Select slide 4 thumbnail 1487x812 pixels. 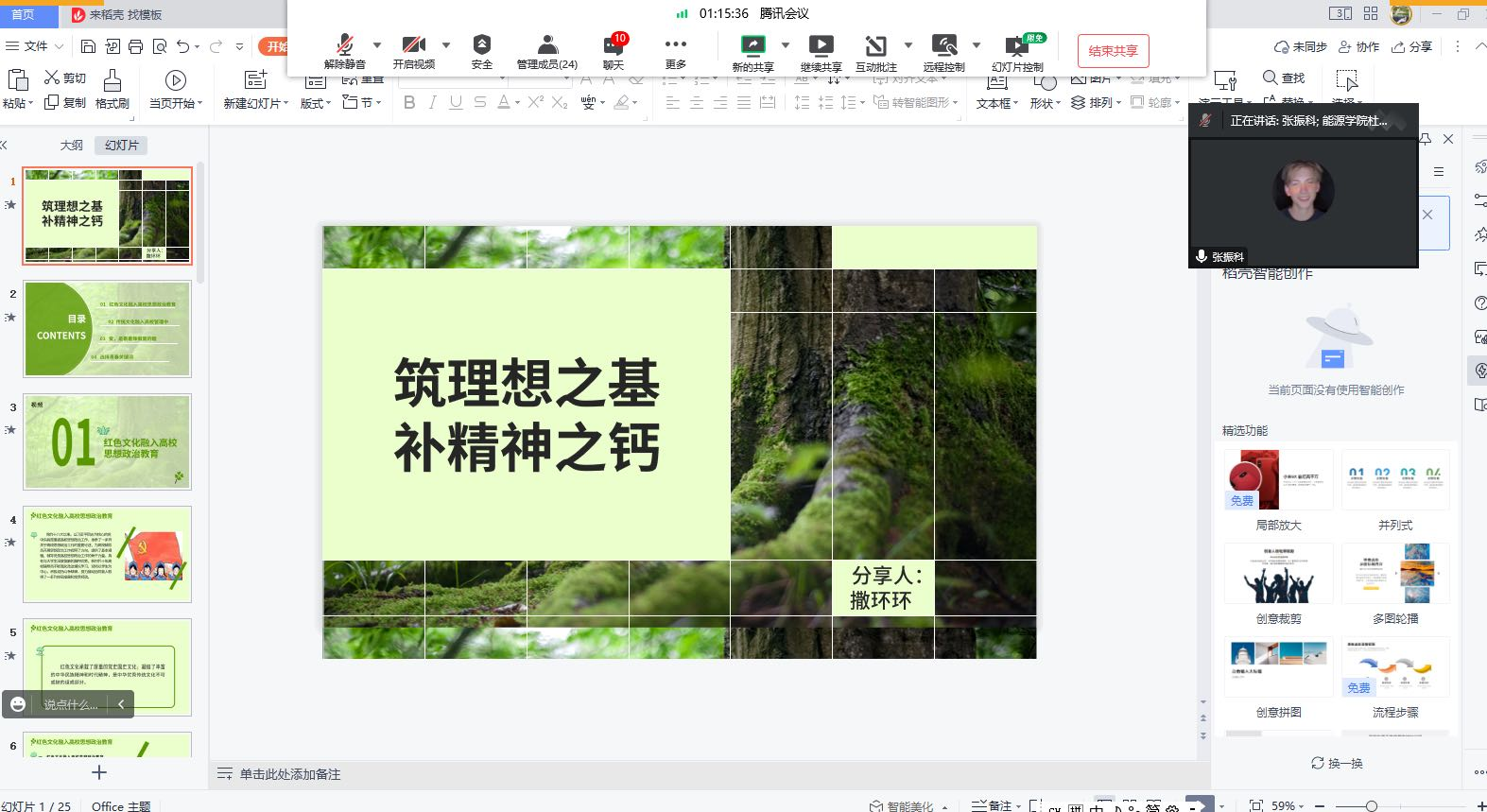(108, 554)
